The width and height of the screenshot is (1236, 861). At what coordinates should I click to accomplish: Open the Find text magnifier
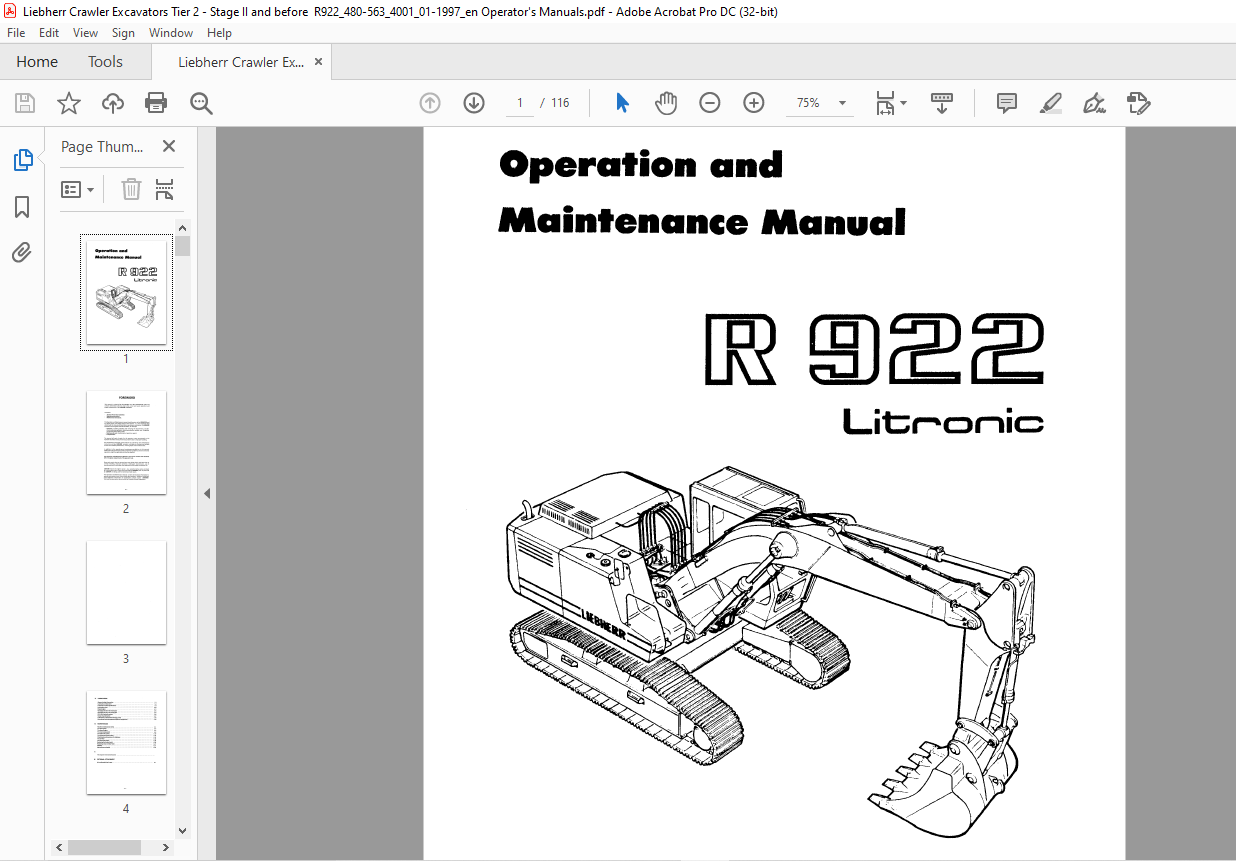[x=202, y=103]
